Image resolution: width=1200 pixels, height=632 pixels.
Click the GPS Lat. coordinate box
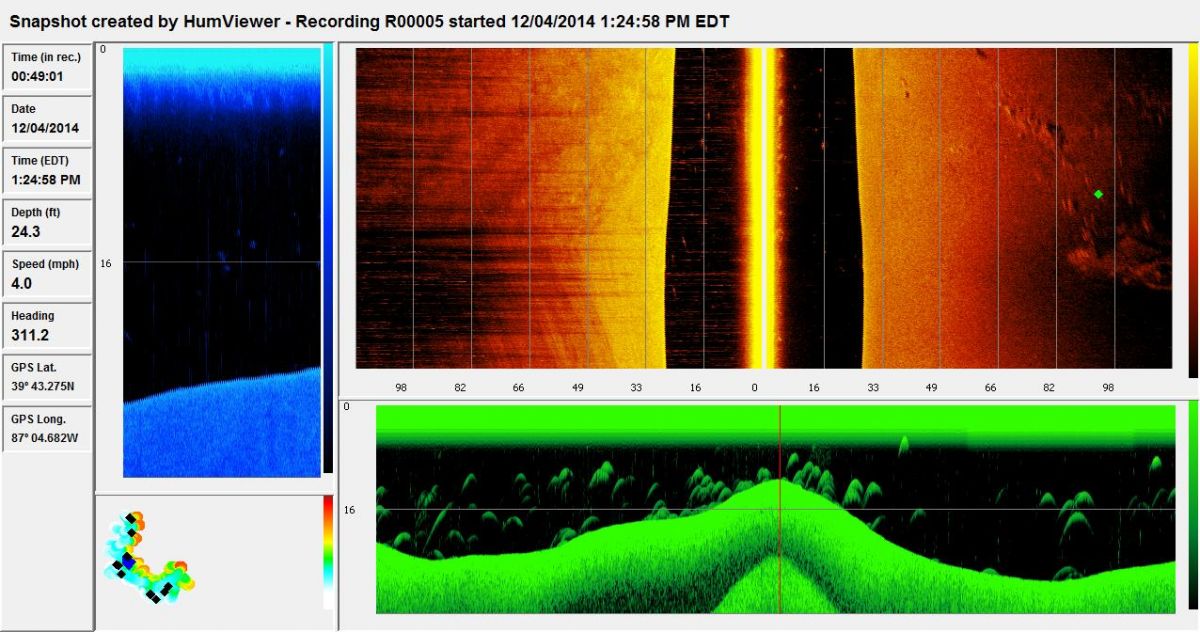click(46, 377)
